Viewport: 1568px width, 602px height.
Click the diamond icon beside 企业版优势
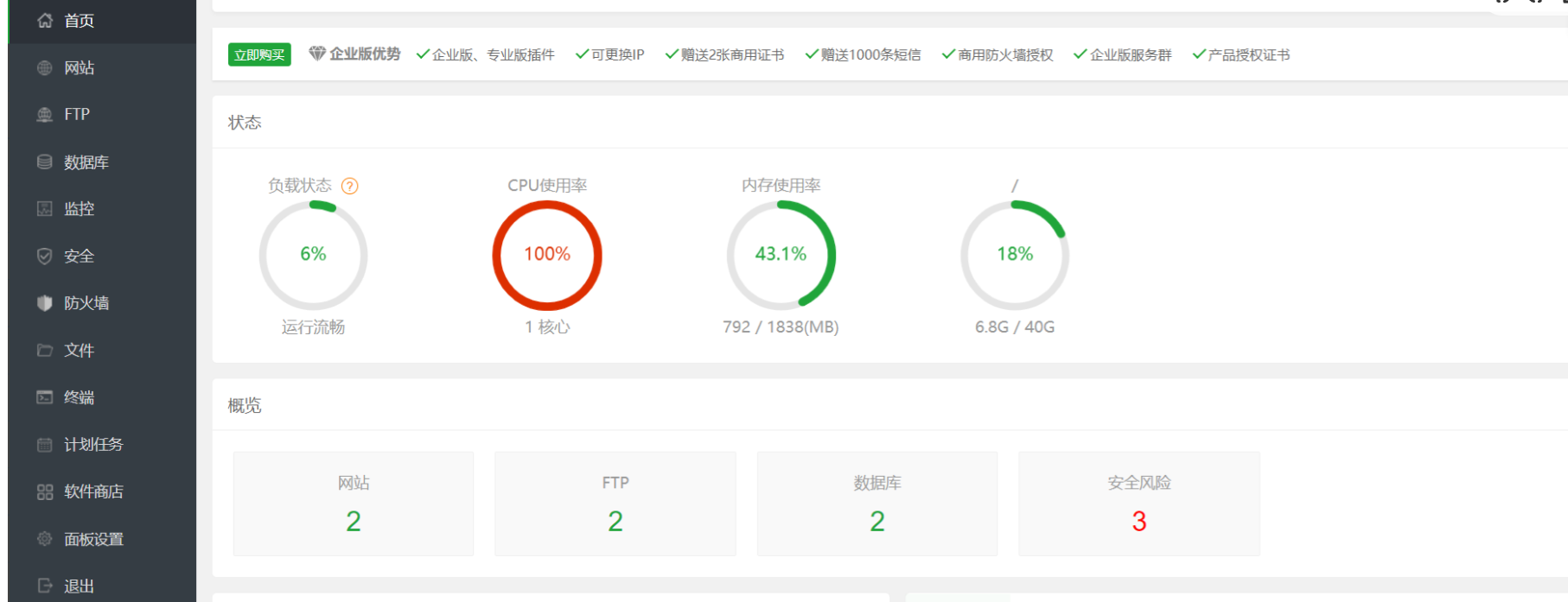[x=317, y=54]
